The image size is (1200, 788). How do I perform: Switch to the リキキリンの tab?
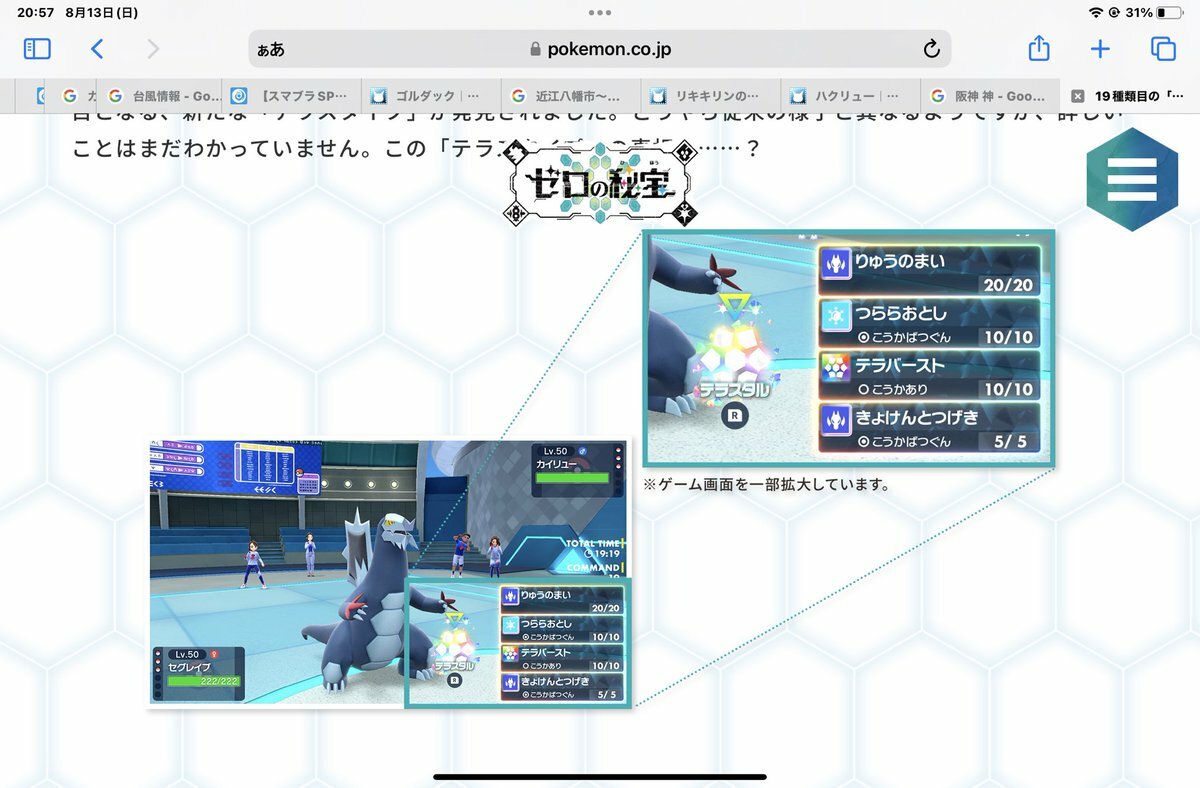coord(709,96)
